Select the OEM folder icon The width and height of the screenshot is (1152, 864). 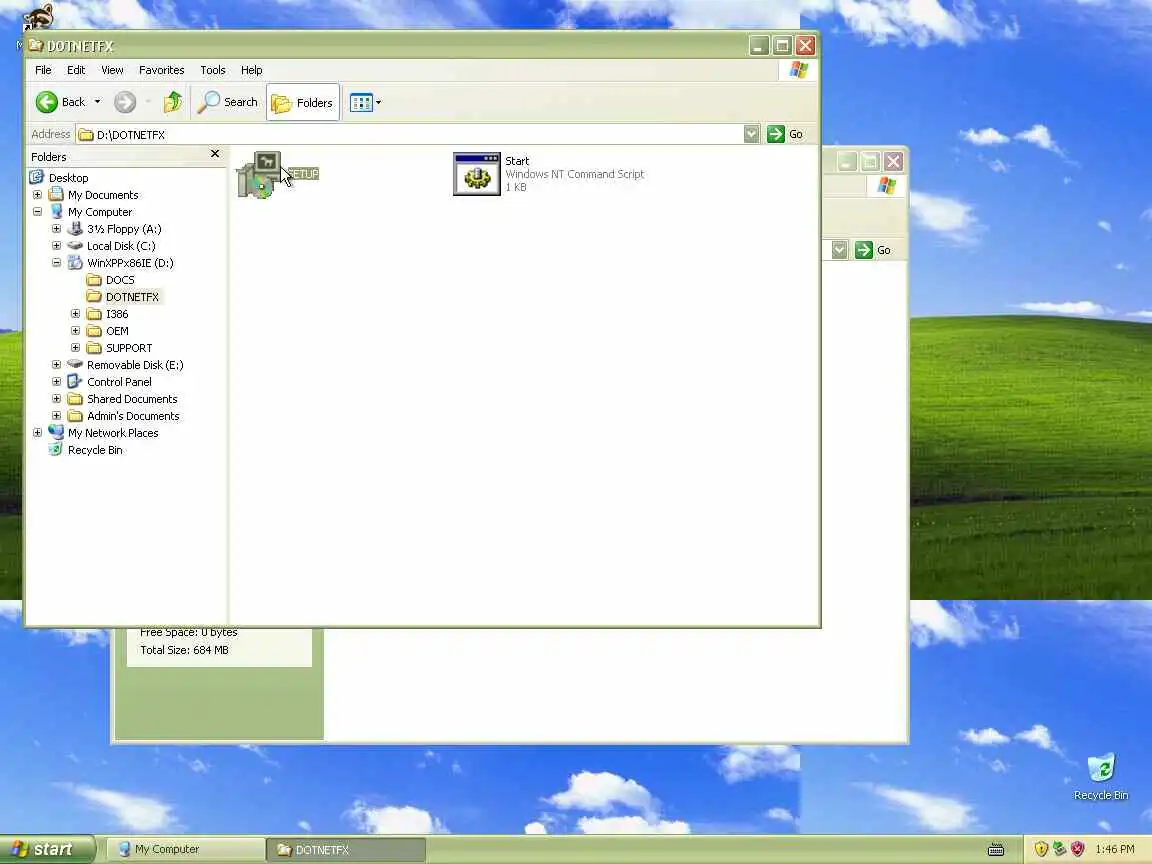(x=94, y=331)
